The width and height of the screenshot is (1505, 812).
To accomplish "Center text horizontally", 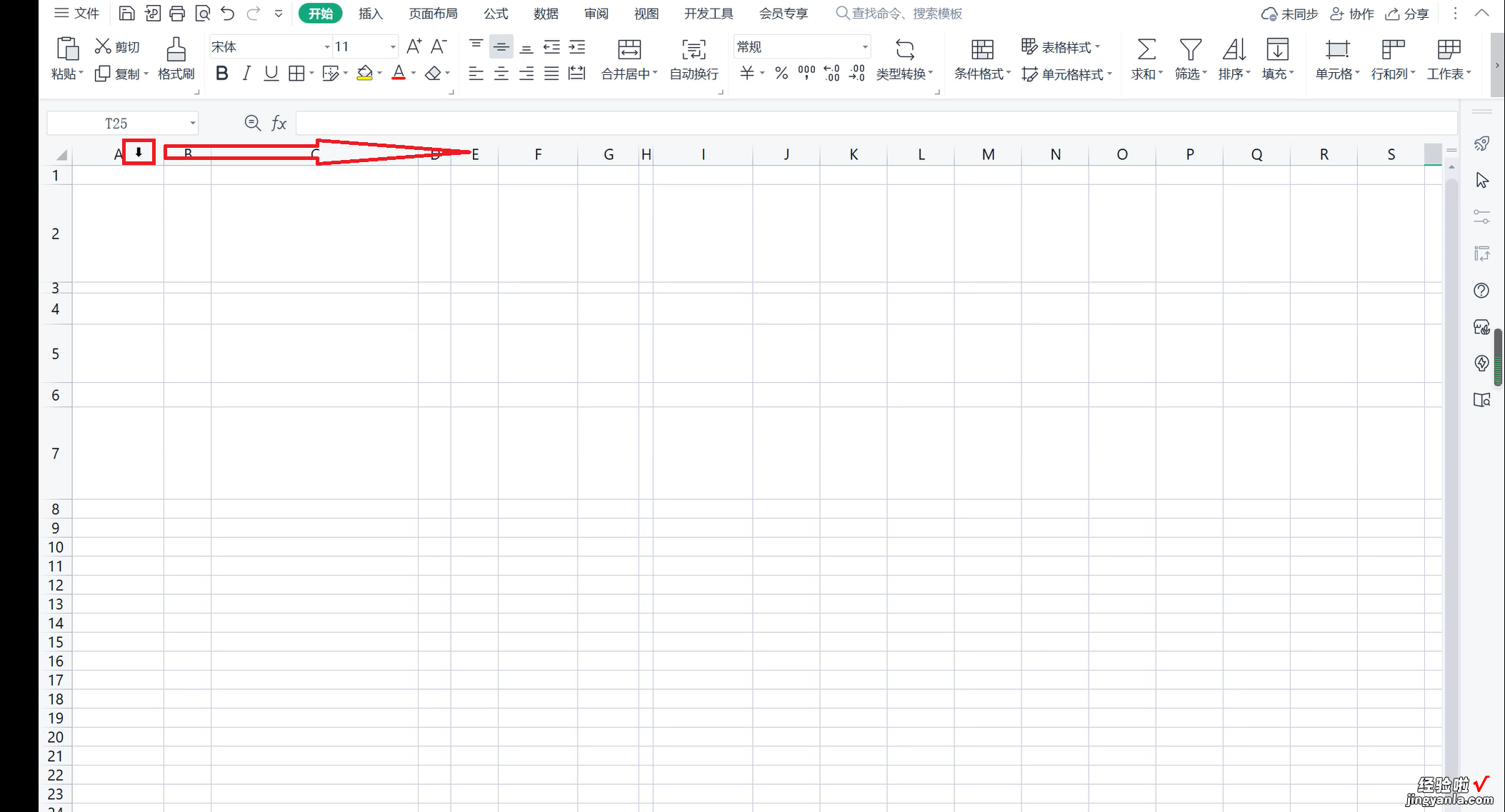I will [501, 73].
